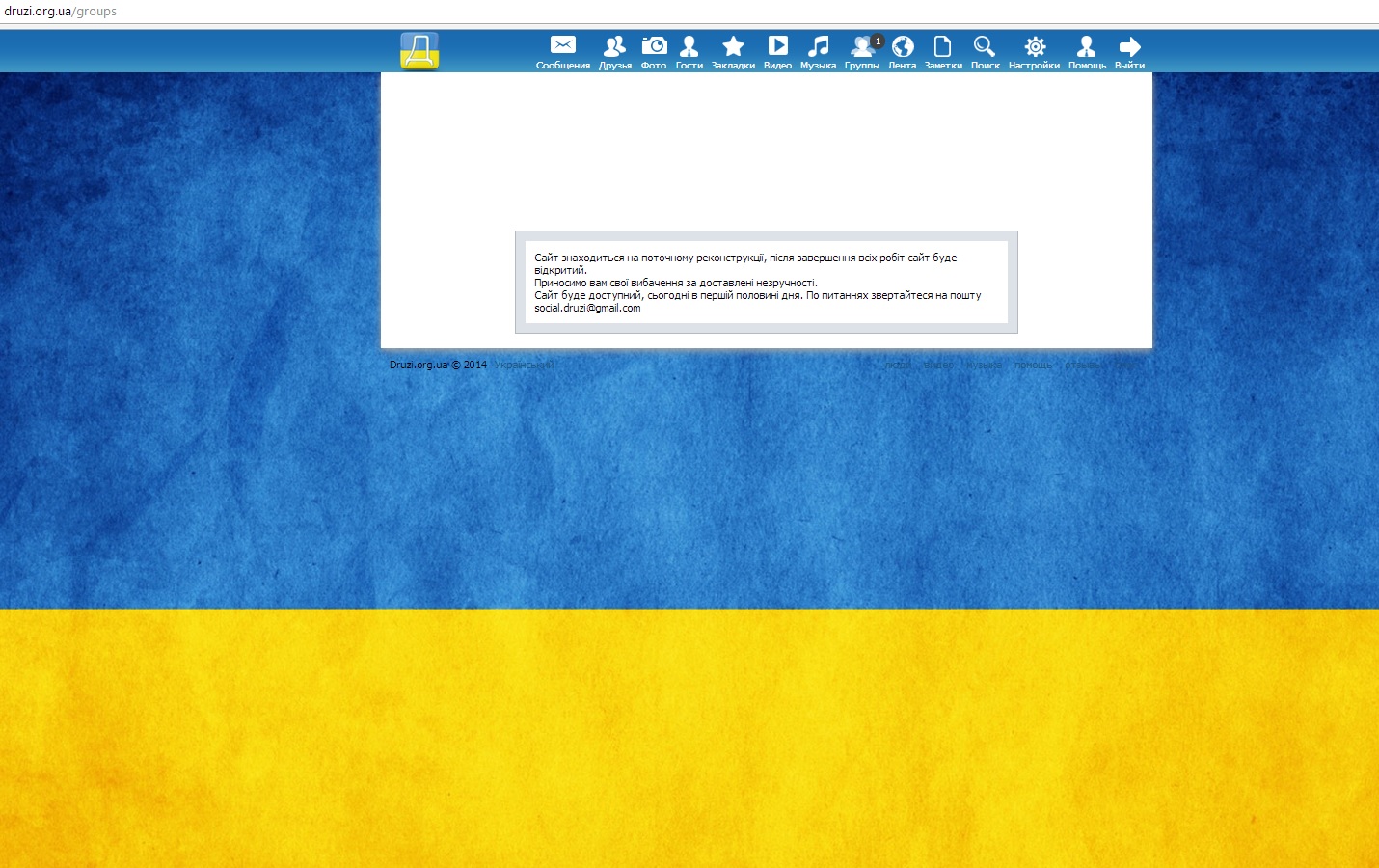Open Закладки (Bookmarks) star icon
This screenshot has height=868, width=1379.
(x=733, y=47)
